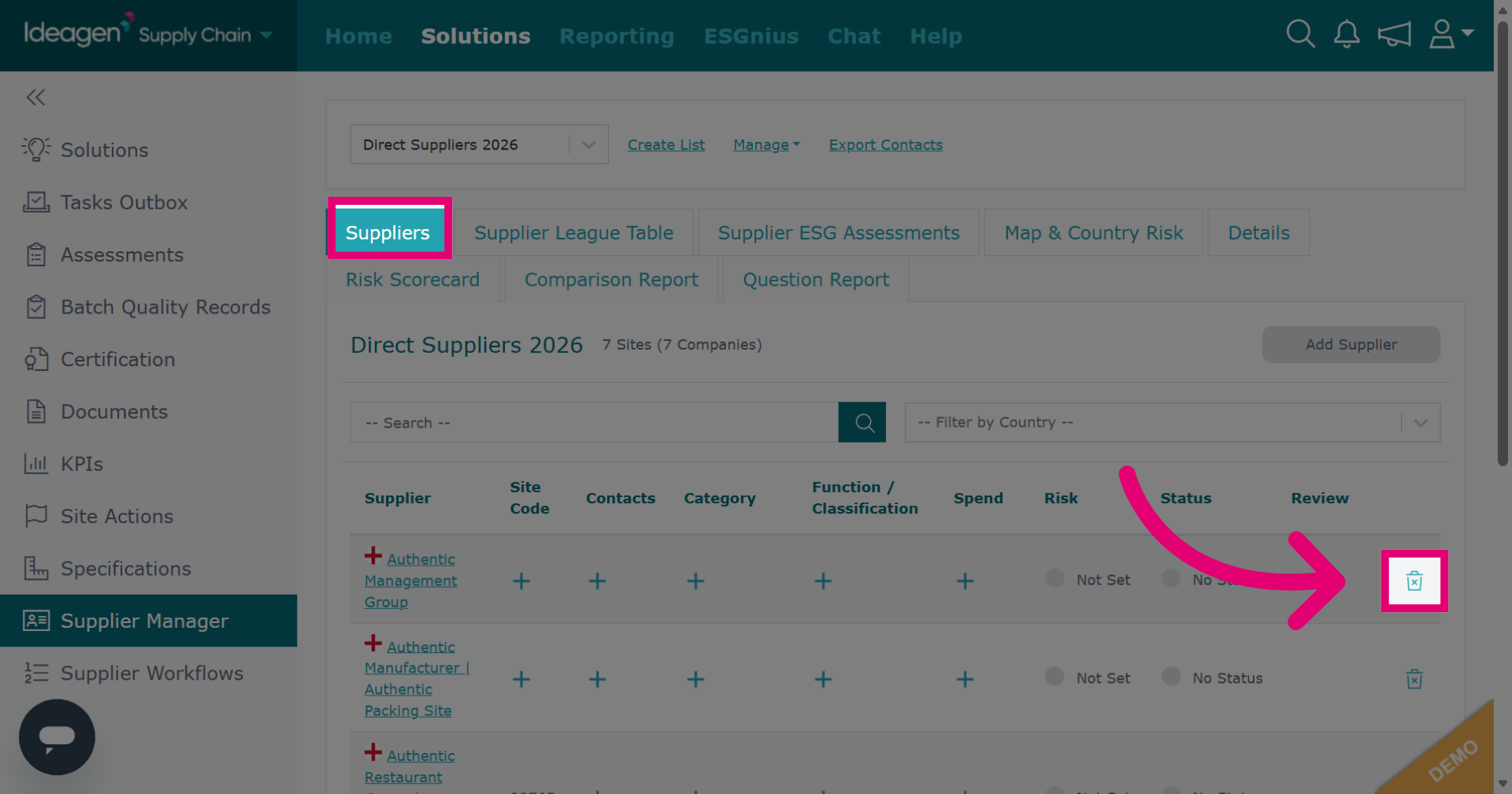1512x794 pixels.
Task: Switch to the Details tab
Action: pyautogui.click(x=1258, y=232)
